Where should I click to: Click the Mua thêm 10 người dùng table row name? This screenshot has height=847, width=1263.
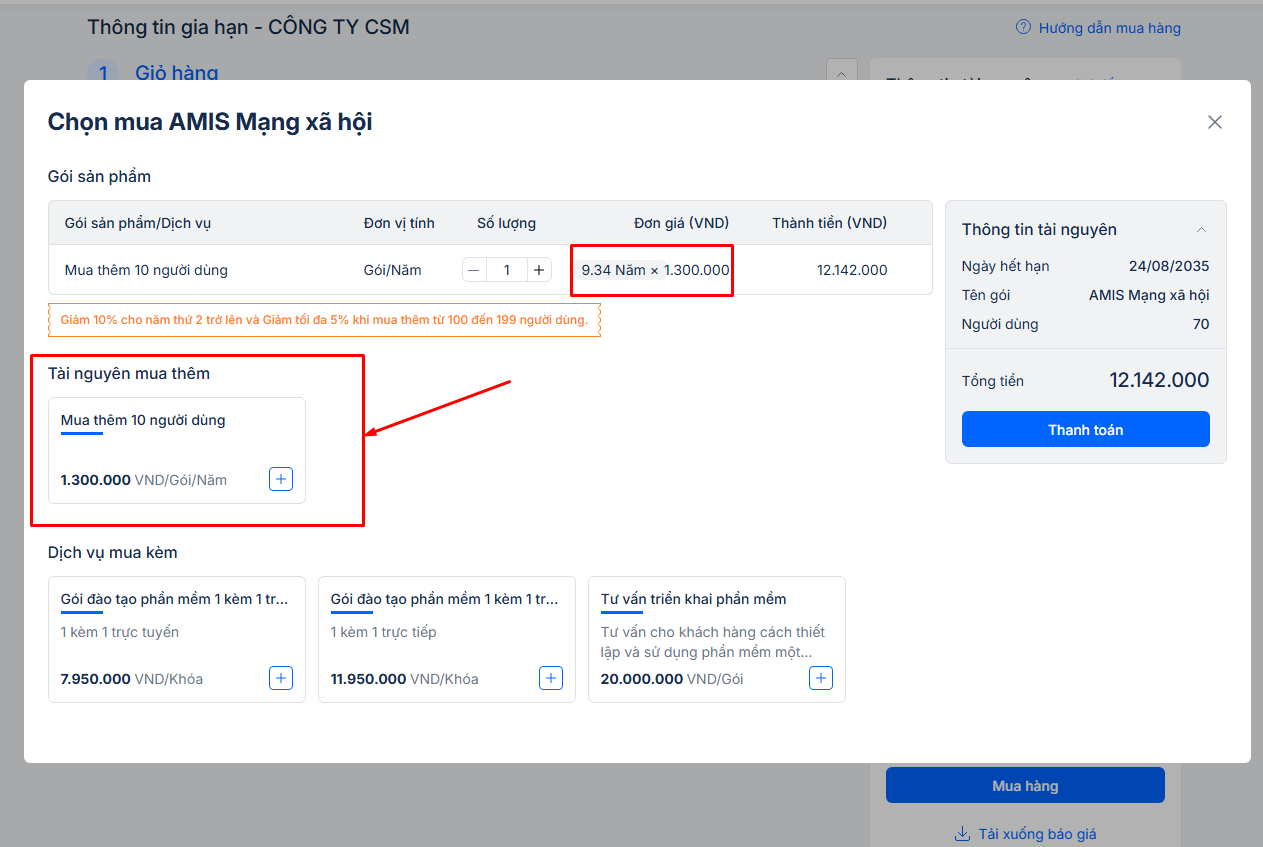pos(146,270)
